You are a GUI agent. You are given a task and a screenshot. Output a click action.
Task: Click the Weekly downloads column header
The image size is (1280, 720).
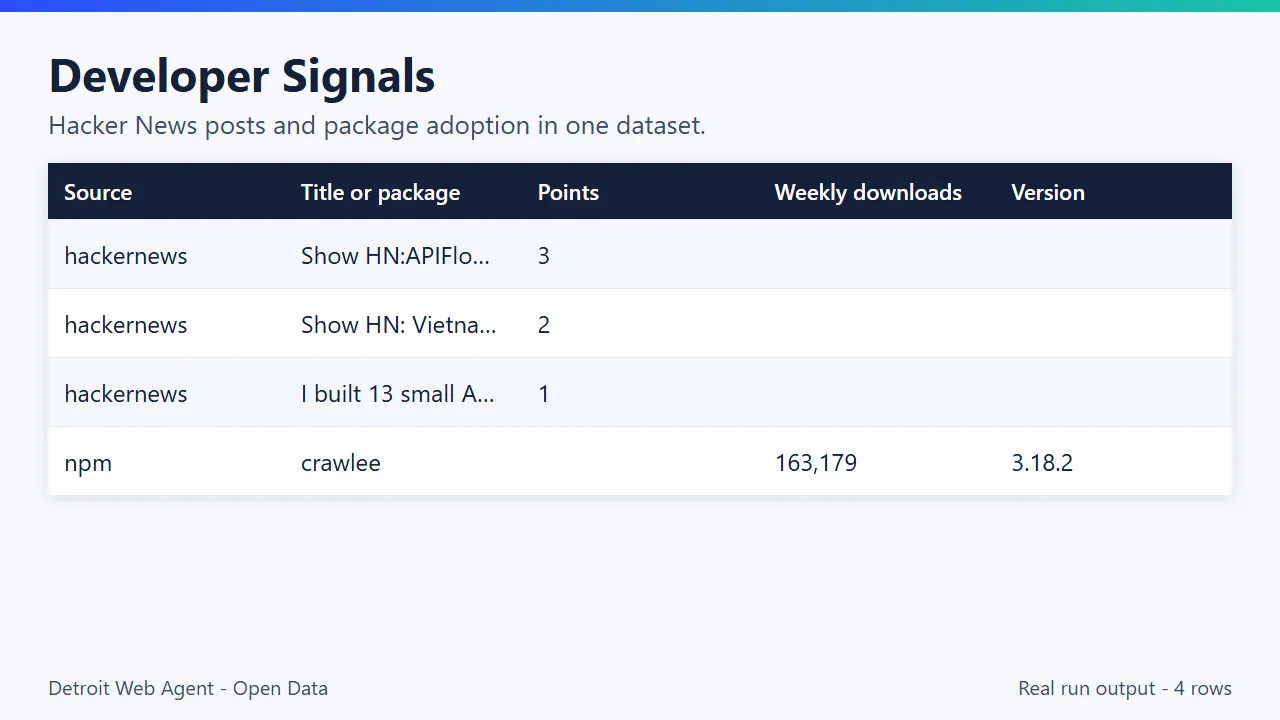(x=868, y=192)
